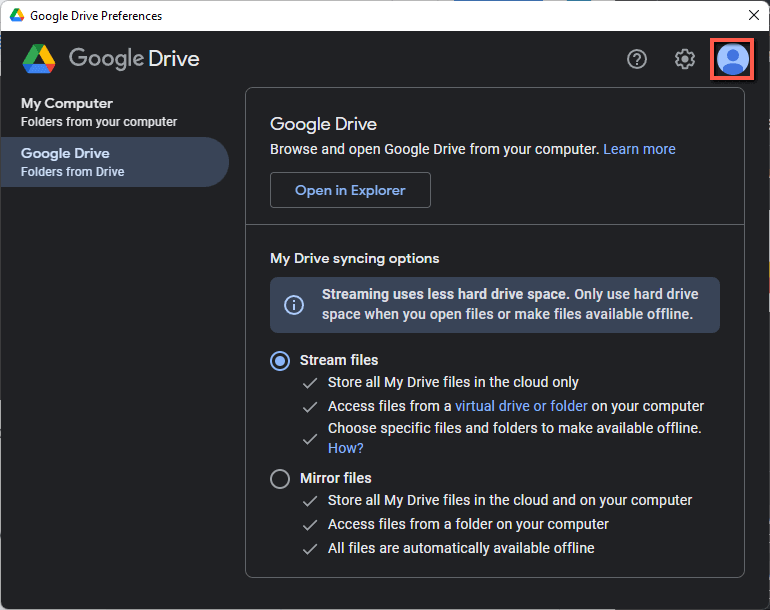The width and height of the screenshot is (770, 610).
Task: Select the Stream files radio button
Action: [x=280, y=361]
